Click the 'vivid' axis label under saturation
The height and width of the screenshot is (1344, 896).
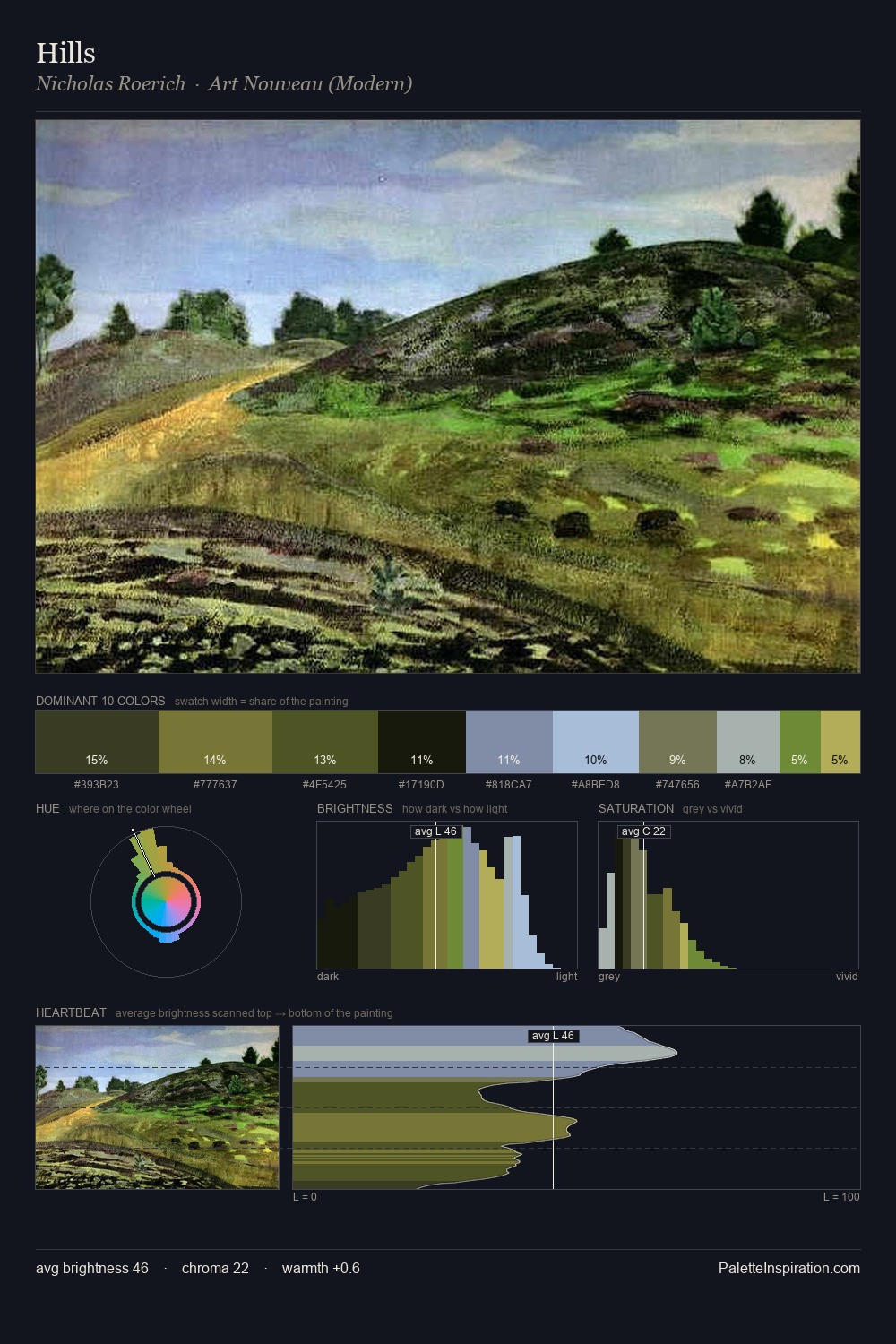click(x=847, y=977)
